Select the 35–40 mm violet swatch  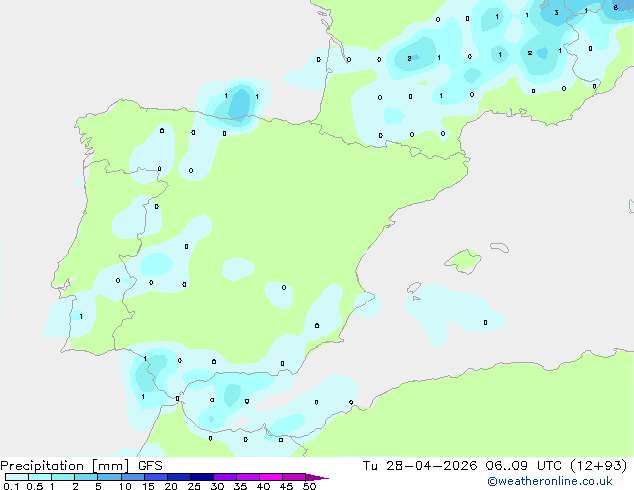(247, 477)
